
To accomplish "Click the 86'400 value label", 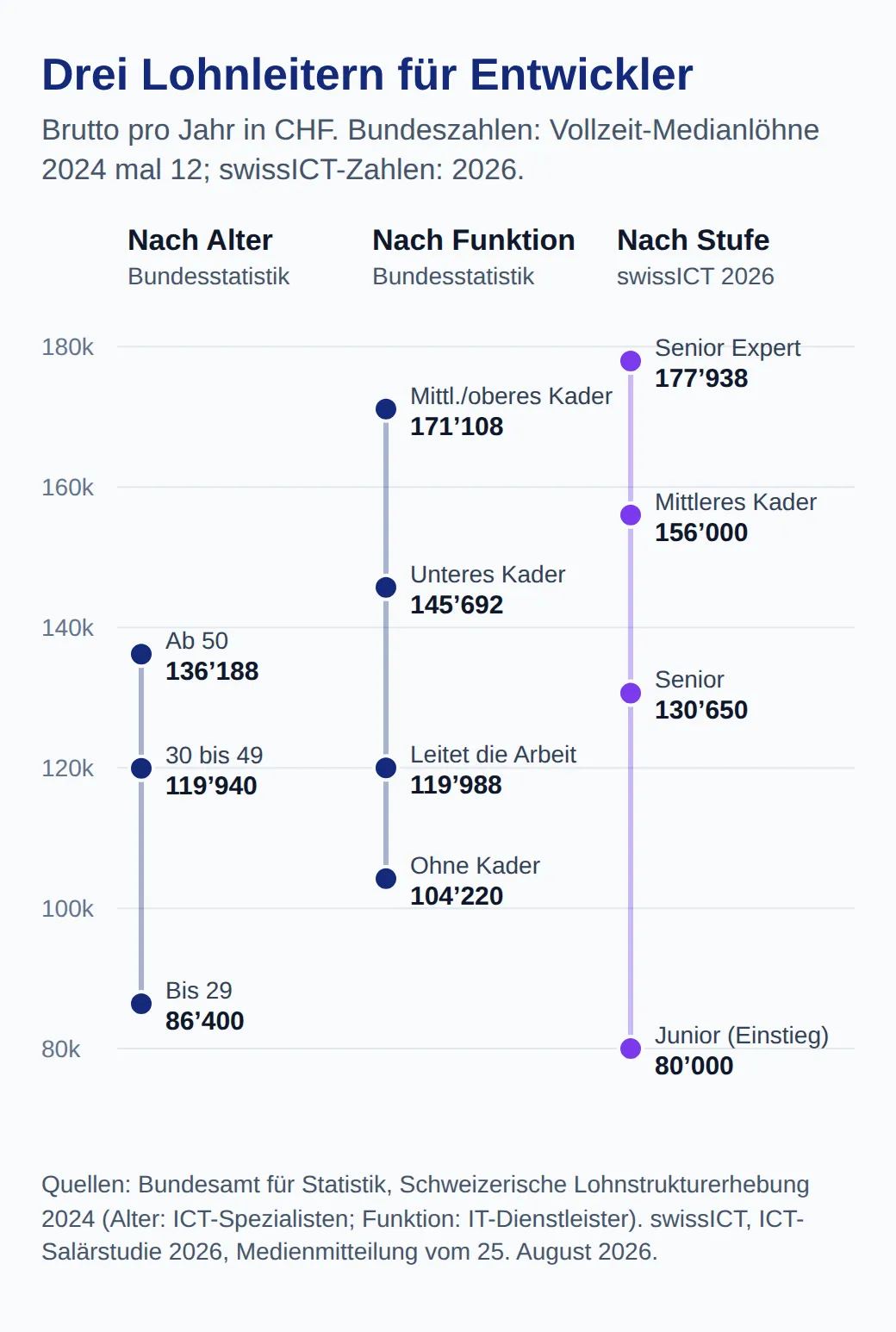I will [x=204, y=1021].
